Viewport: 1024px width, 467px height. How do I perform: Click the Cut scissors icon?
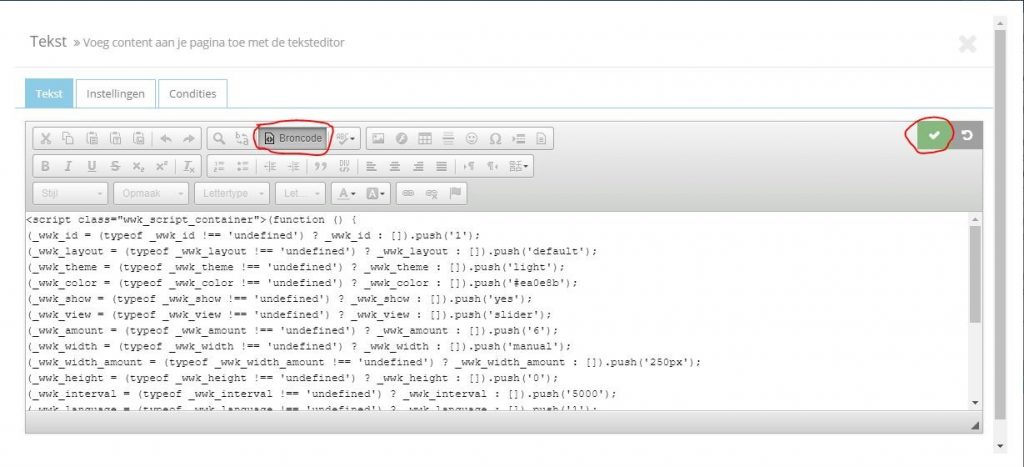(x=45, y=138)
